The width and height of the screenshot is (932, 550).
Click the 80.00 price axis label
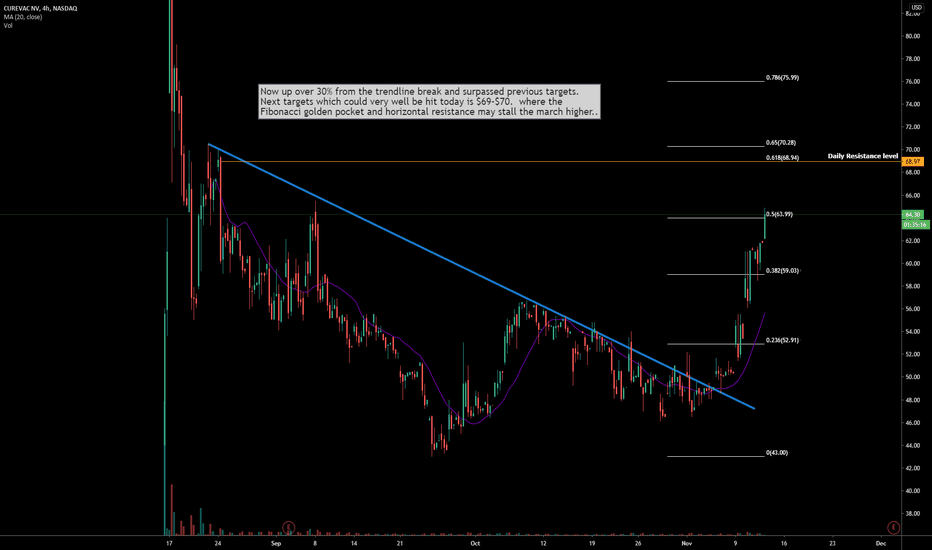[x=912, y=36]
